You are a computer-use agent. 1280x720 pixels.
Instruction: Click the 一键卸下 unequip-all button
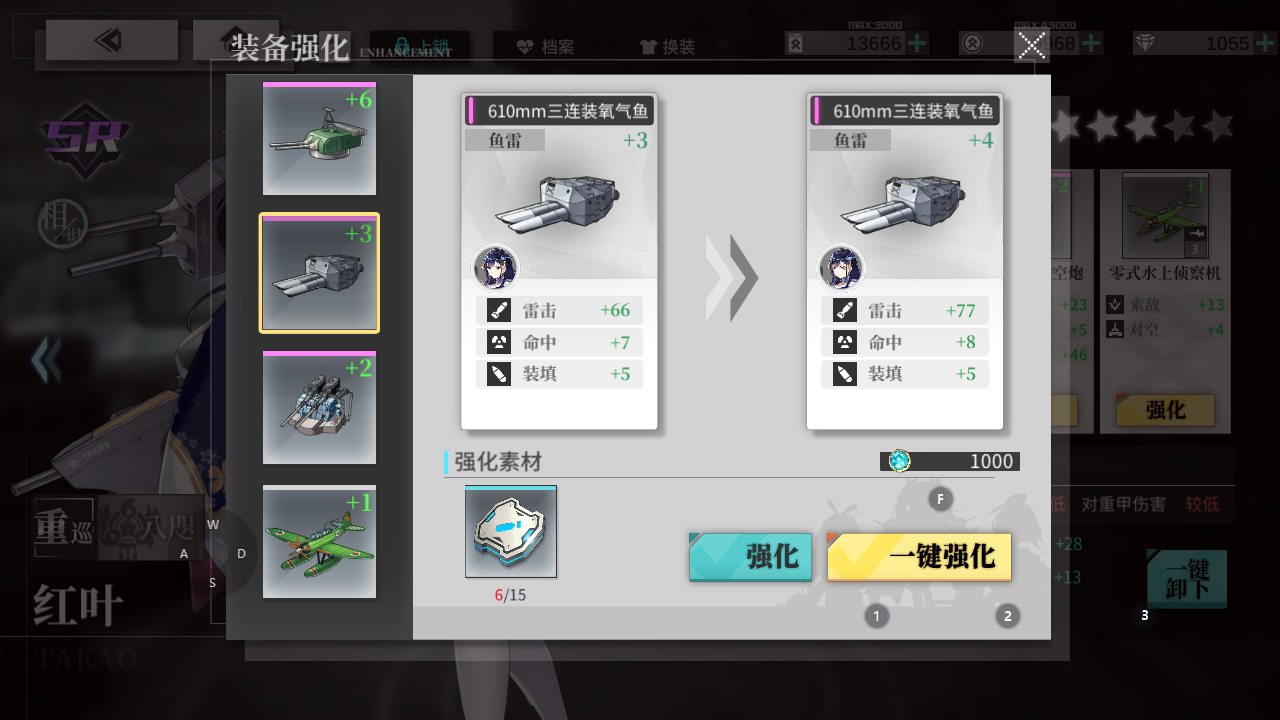(1187, 579)
